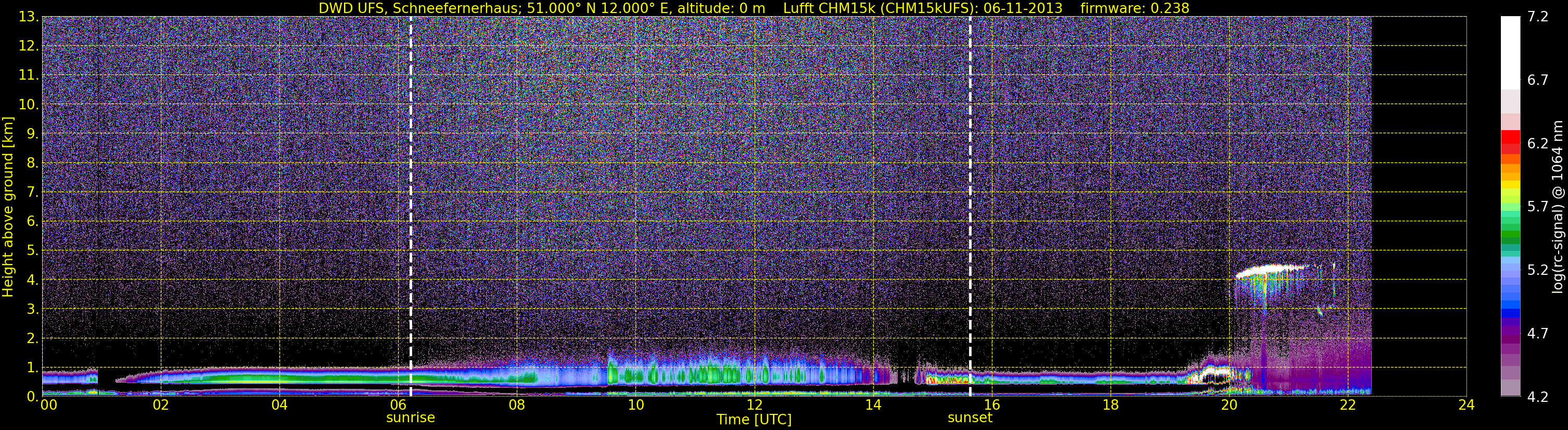The height and width of the screenshot is (430, 1568).
Task: Click the x-axis tick label '14'
Action: (x=873, y=405)
